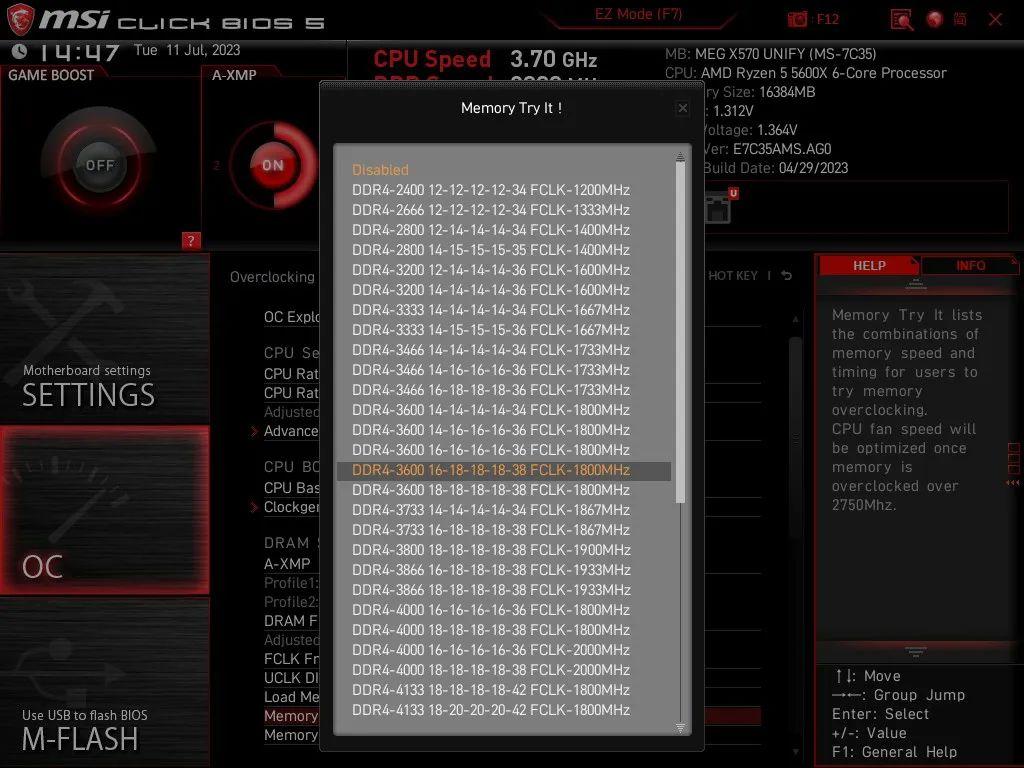
Task: Select DDR4-4000 18-18-18-18-38 FCLK-2000MHz
Action: tap(490, 670)
